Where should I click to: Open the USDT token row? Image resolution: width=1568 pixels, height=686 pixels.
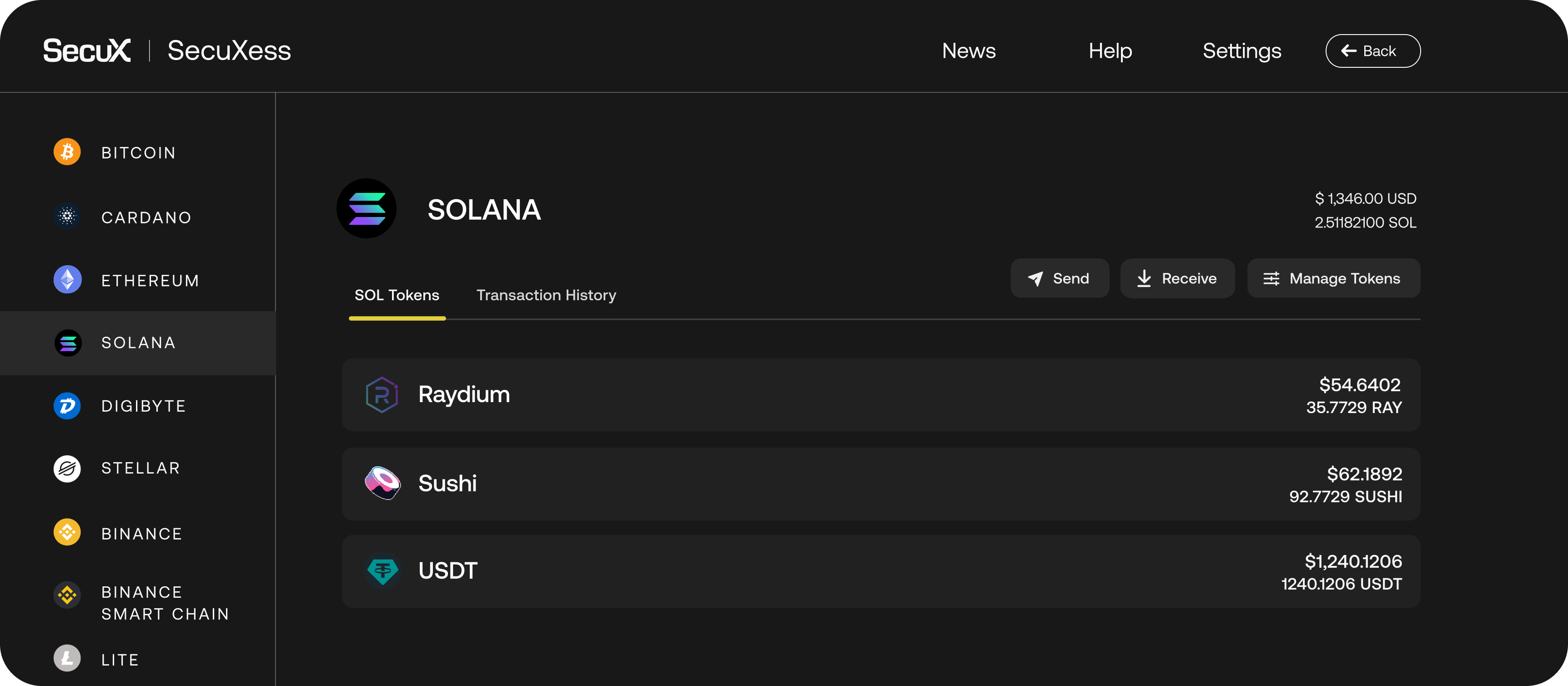coord(881,571)
